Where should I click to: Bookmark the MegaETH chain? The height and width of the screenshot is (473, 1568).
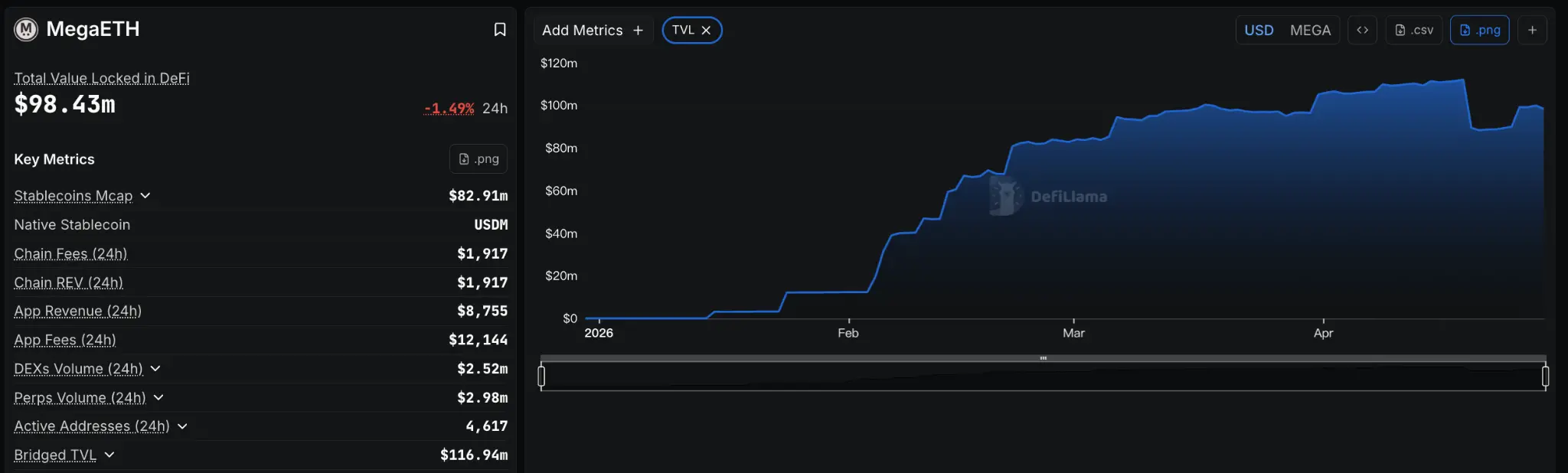500,30
